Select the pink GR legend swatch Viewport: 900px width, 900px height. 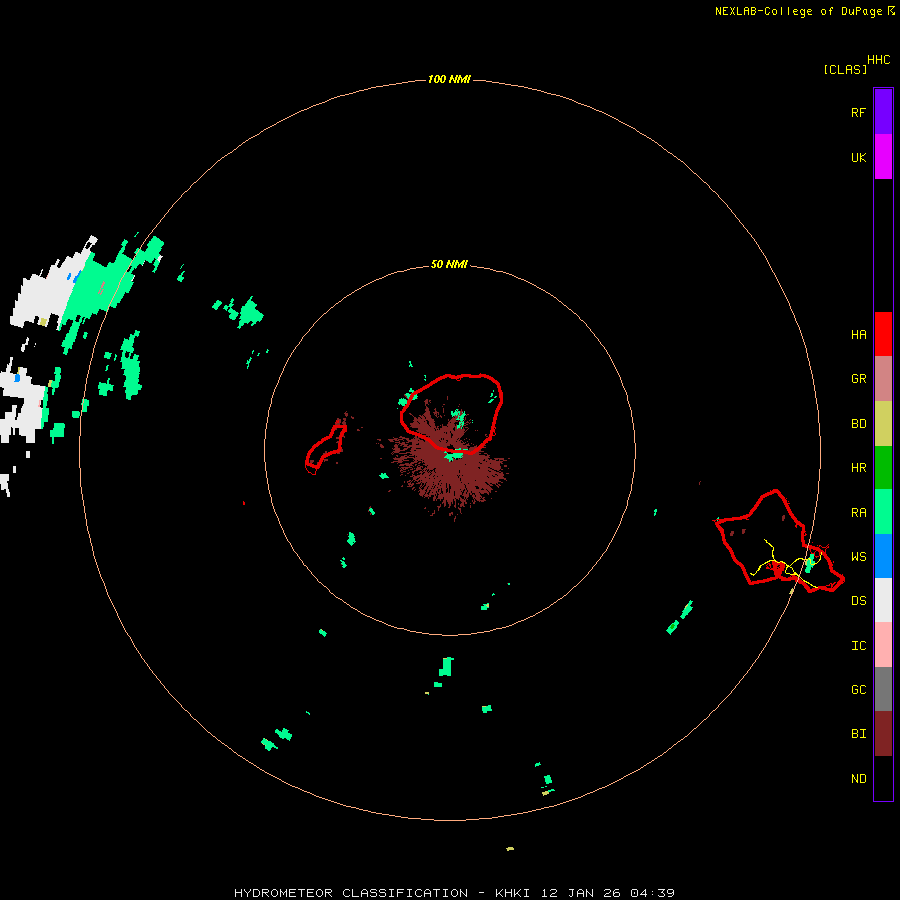point(883,379)
